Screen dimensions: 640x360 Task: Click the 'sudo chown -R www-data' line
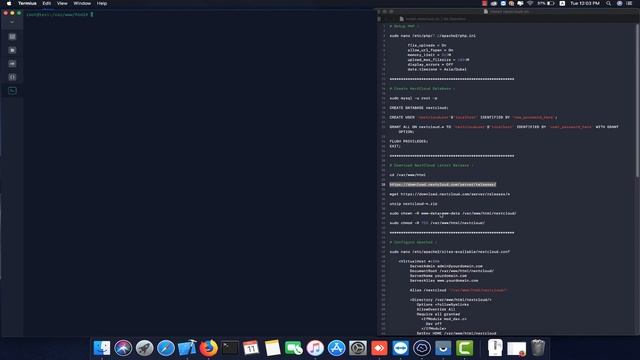(453, 213)
